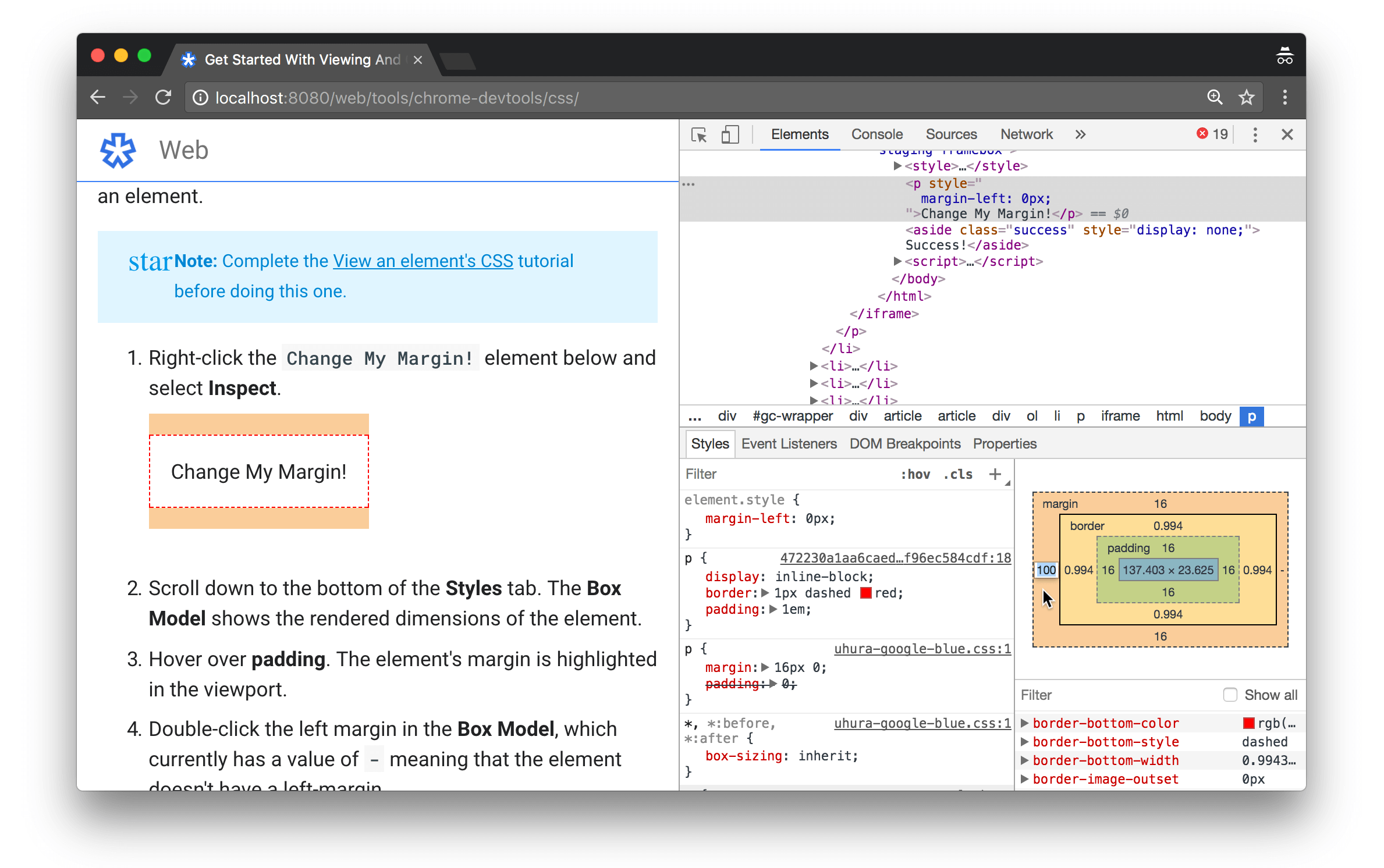
Task: Open the Event Listeners tab
Action: pos(789,443)
